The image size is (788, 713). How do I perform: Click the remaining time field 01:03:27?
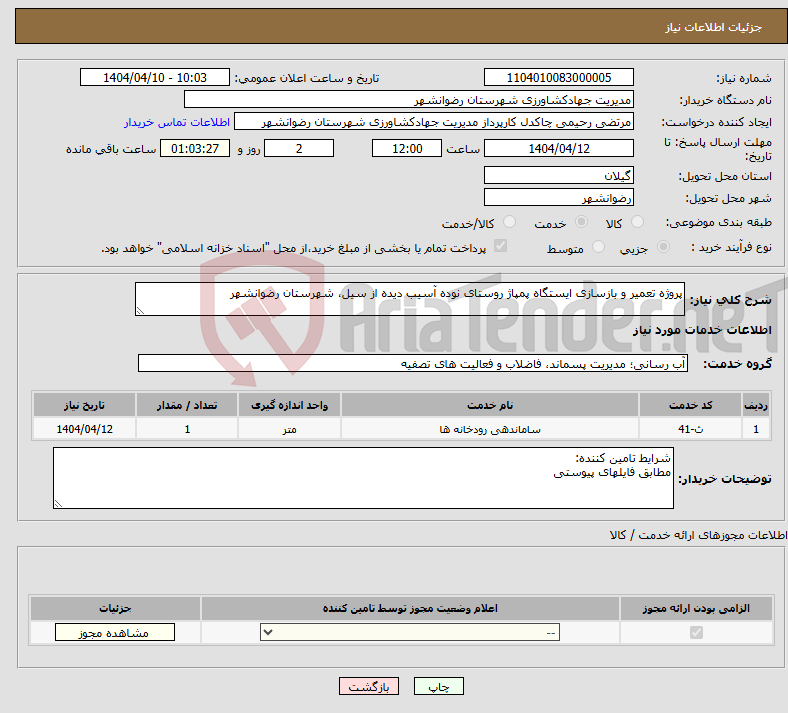click(195, 148)
